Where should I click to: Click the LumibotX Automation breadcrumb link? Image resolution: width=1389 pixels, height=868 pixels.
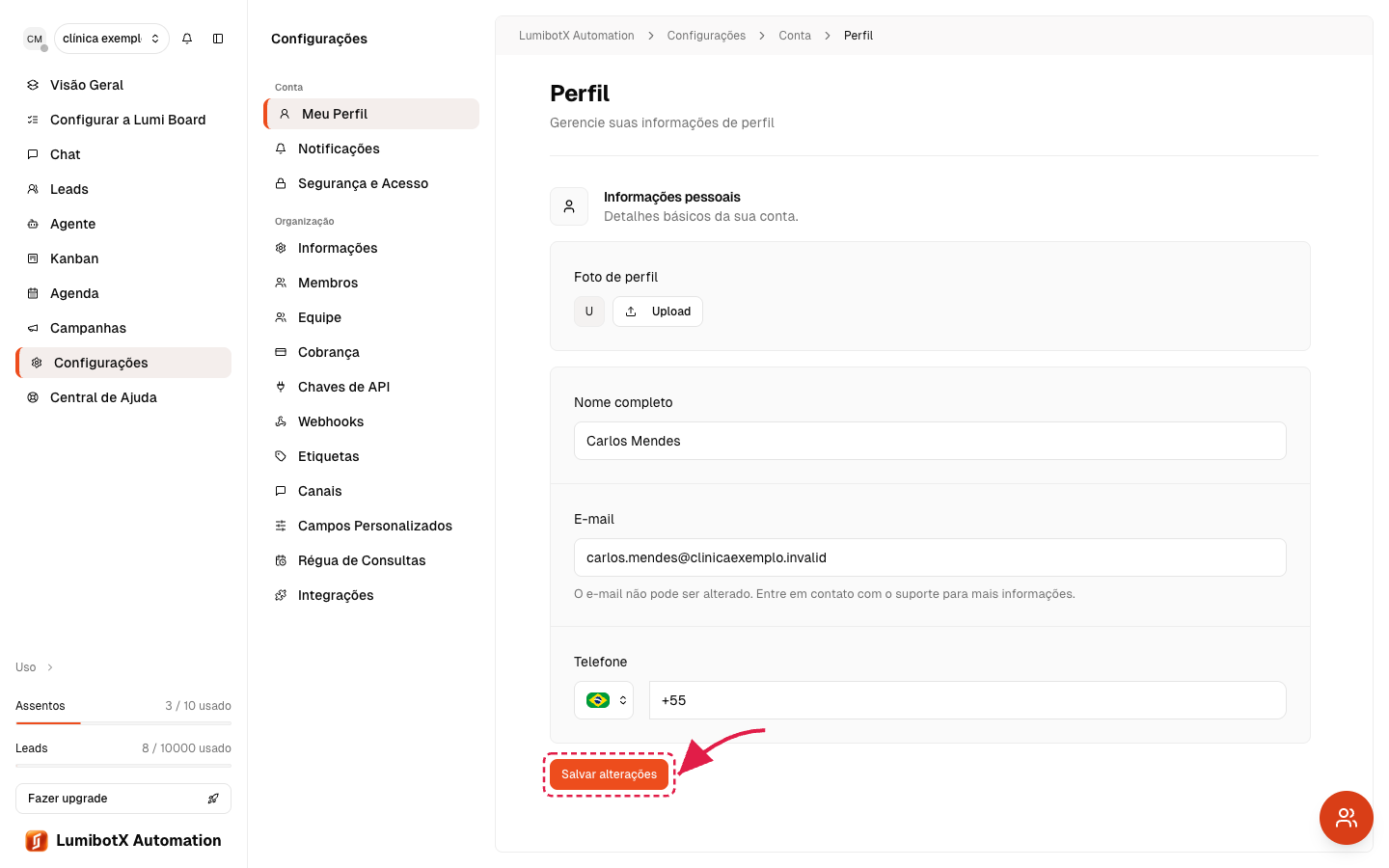577,36
